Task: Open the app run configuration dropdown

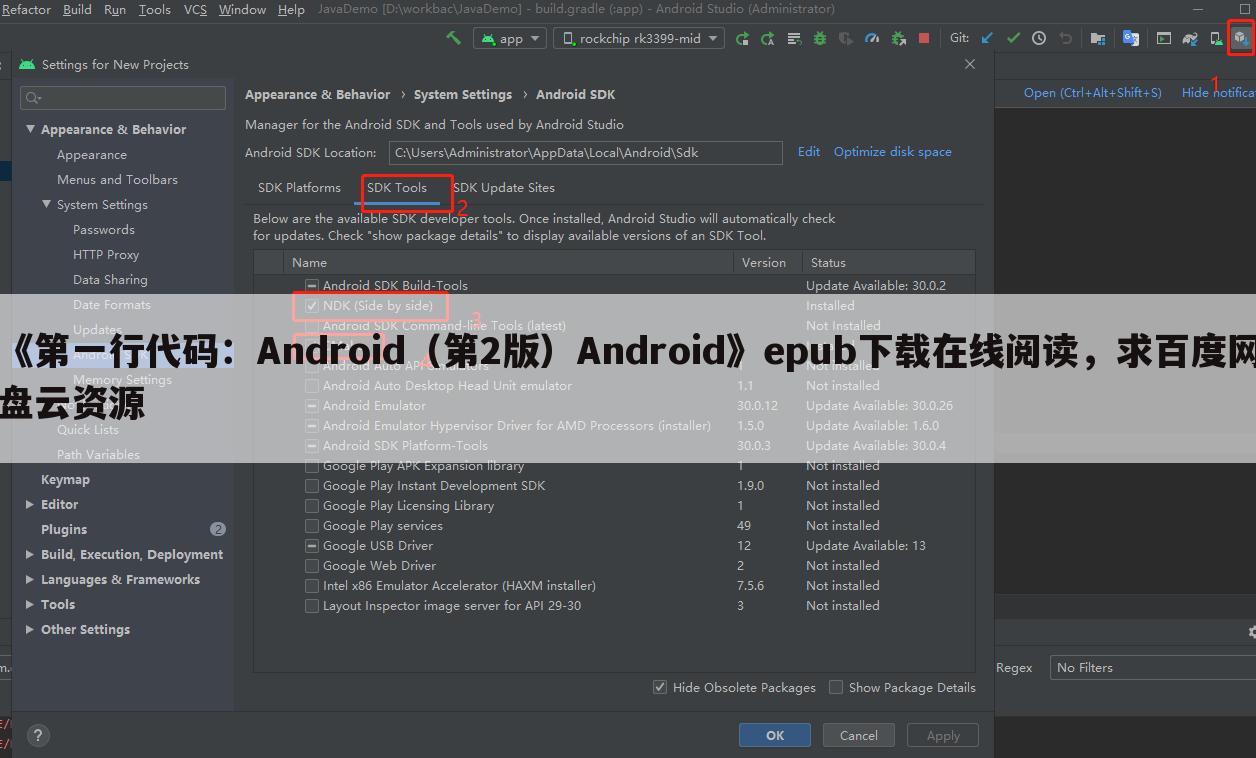Action: (x=509, y=39)
